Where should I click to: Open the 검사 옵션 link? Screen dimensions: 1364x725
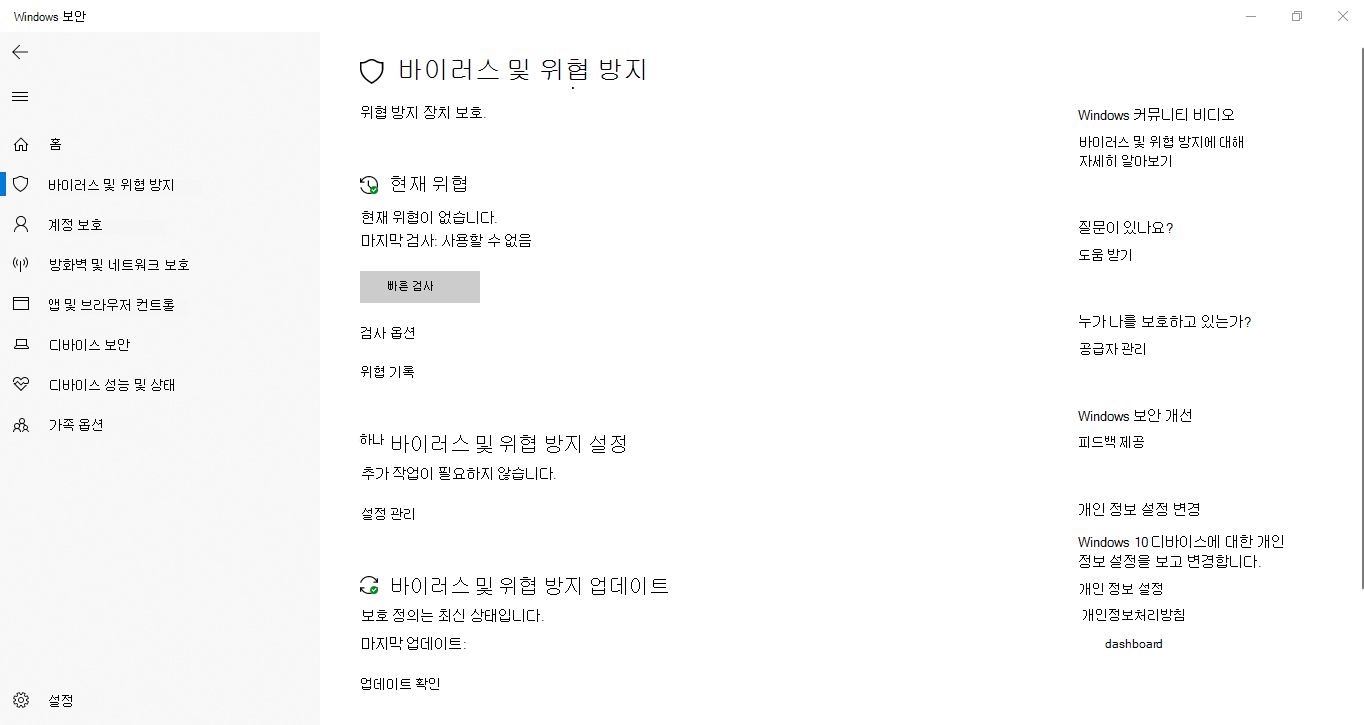click(387, 333)
